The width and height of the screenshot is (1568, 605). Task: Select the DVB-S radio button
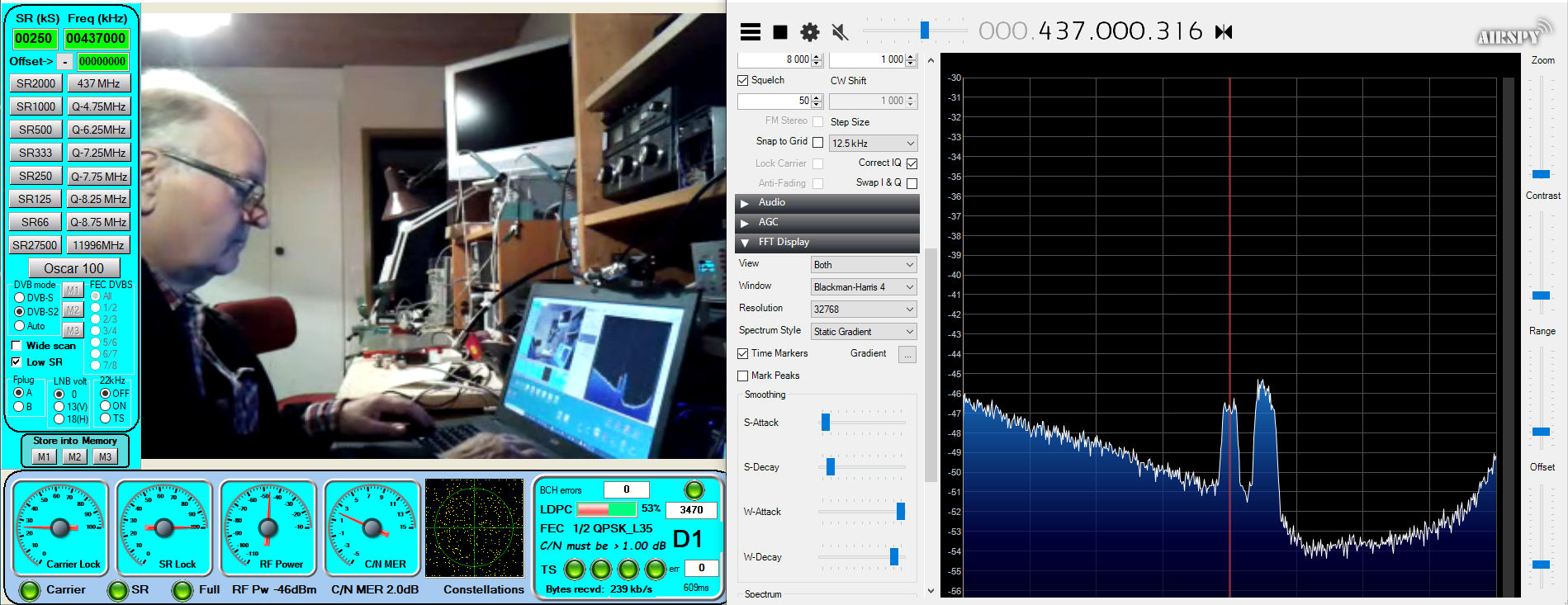point(20,298)
